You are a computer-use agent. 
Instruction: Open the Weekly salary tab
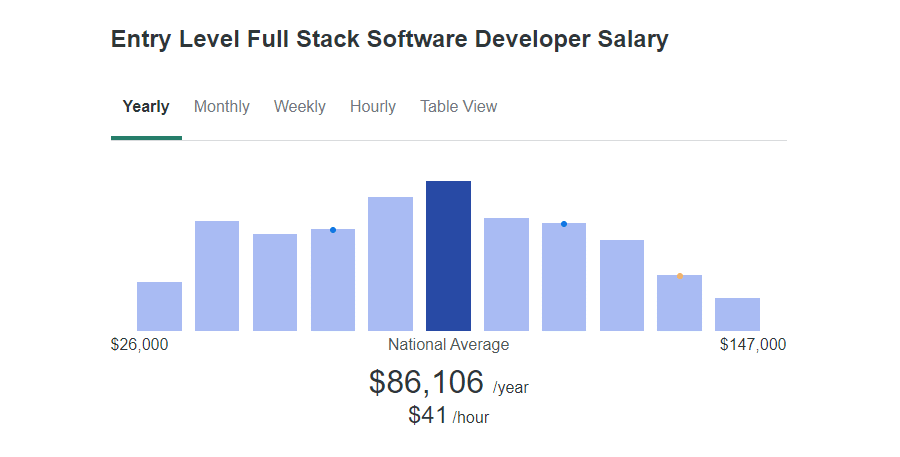(300, 107)
